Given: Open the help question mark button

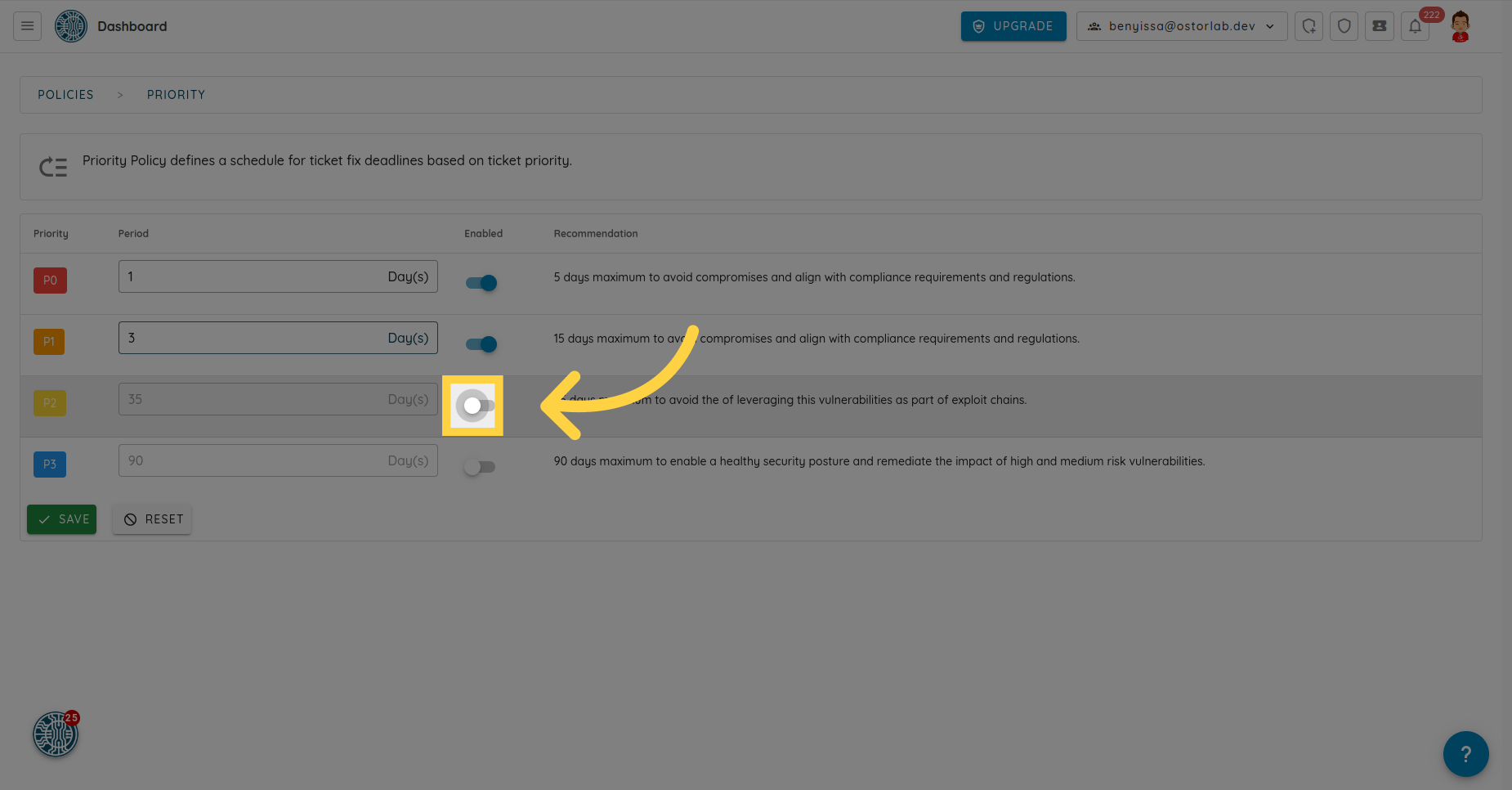Looking at the screenshot, I should (1465, 753).
